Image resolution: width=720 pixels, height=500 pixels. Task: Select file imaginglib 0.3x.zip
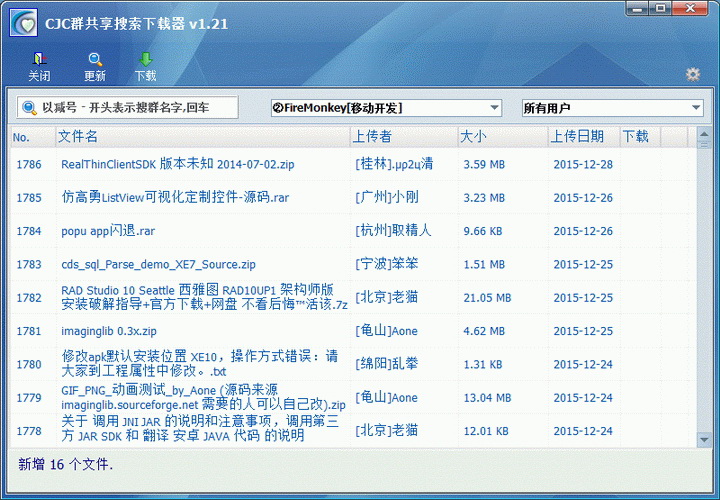click(109, 331)
